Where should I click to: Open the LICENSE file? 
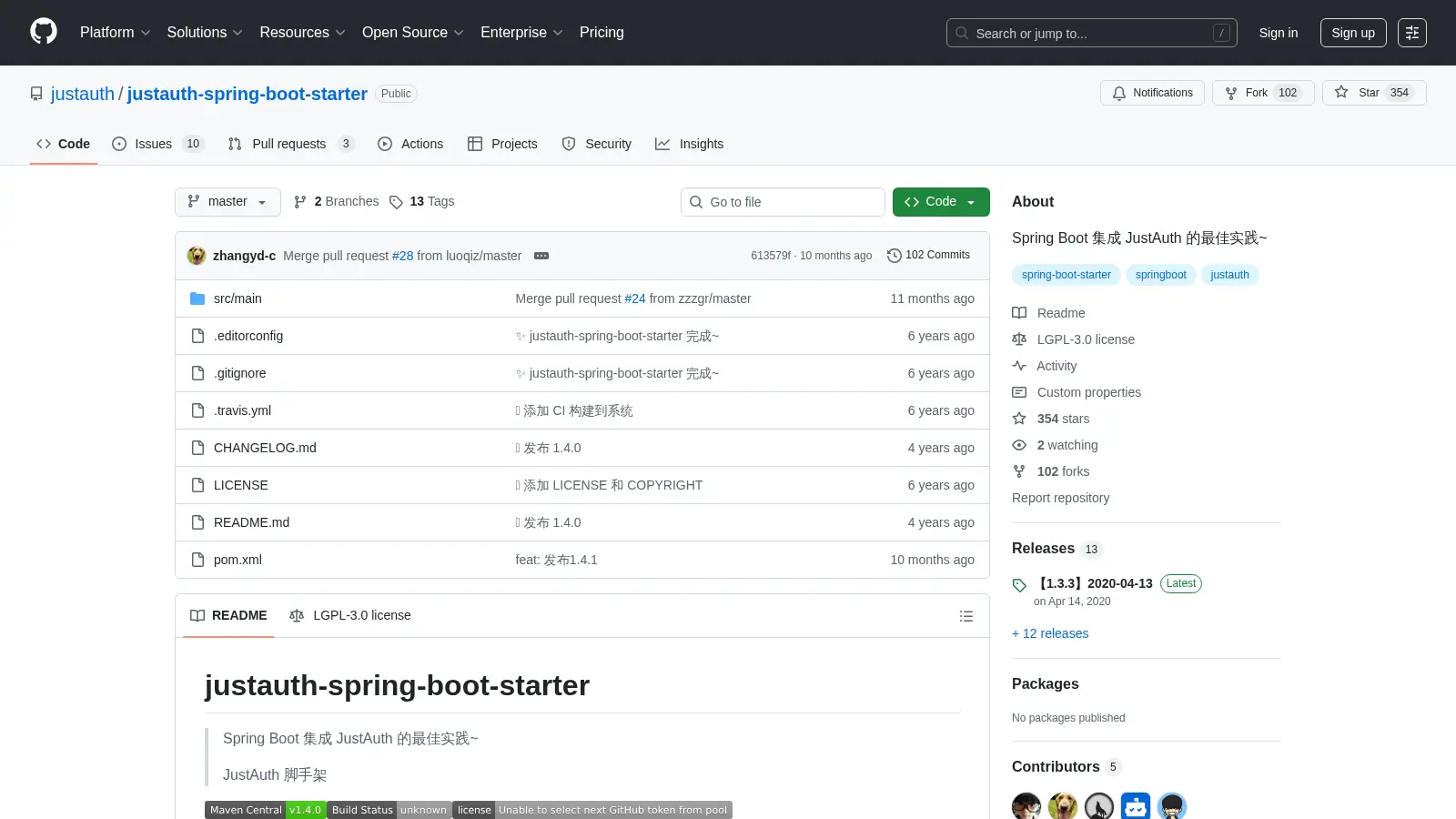pos(241,485)
